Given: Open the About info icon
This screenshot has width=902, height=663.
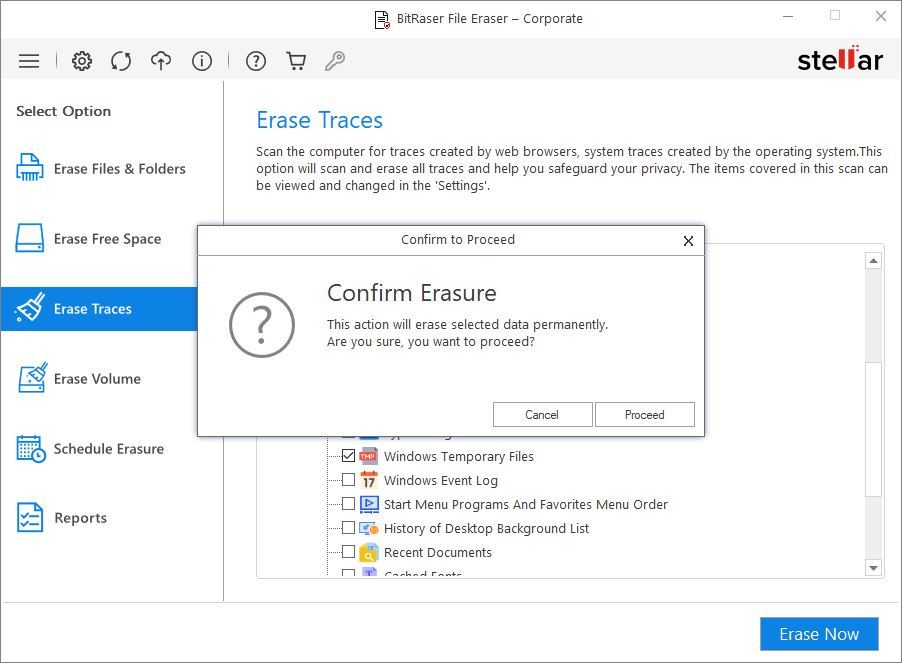Looking at the screenshot, I should coord(202,61).
